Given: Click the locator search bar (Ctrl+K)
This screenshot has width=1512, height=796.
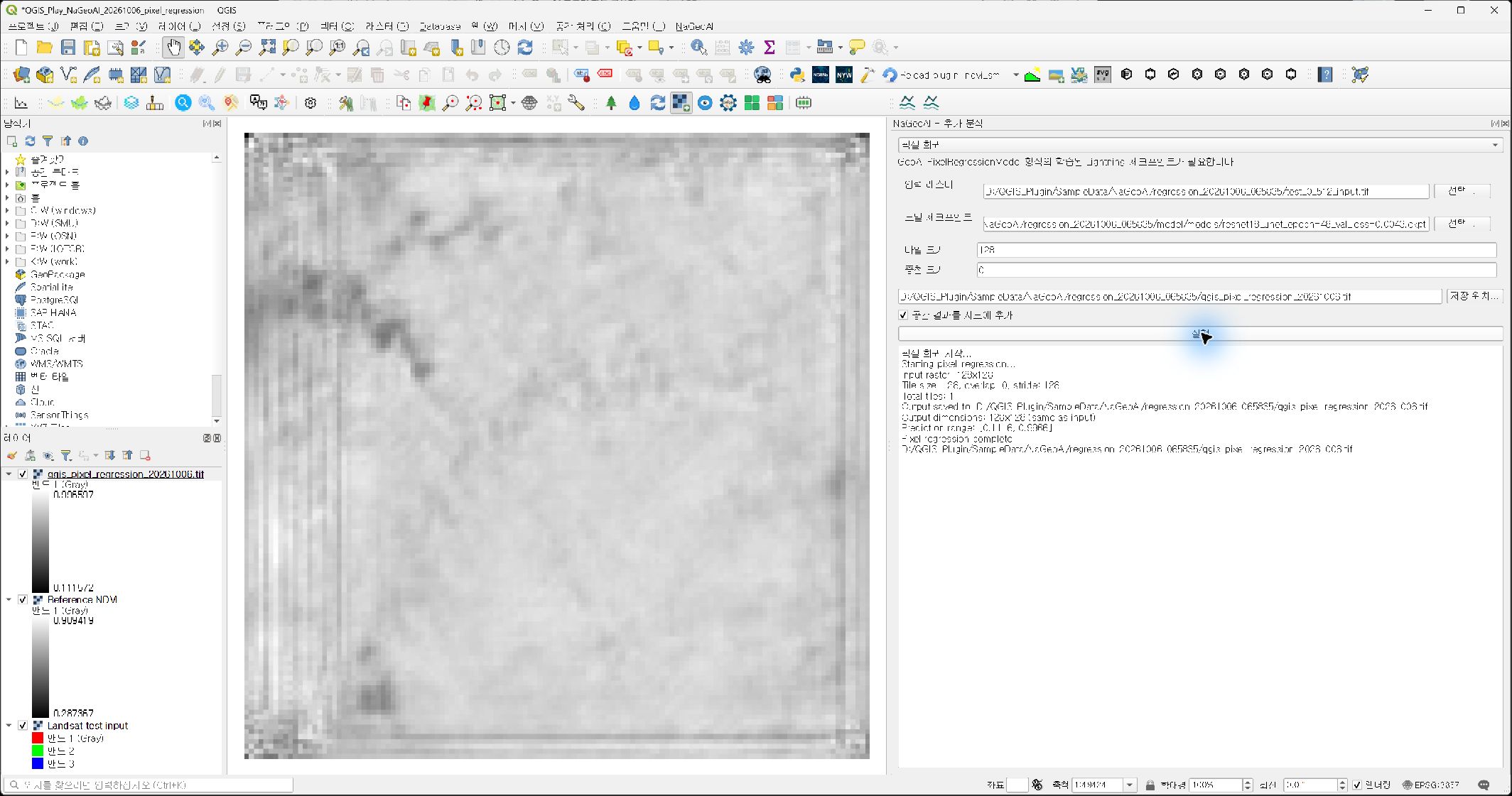Looking at the screenshot, I should tap(148, 785).
